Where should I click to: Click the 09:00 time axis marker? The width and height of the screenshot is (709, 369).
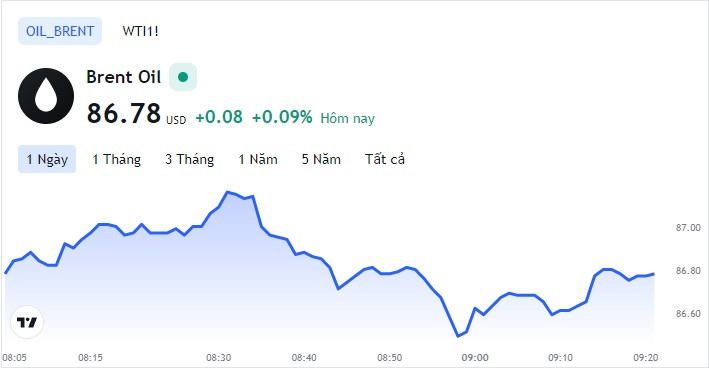click(475, 358)
